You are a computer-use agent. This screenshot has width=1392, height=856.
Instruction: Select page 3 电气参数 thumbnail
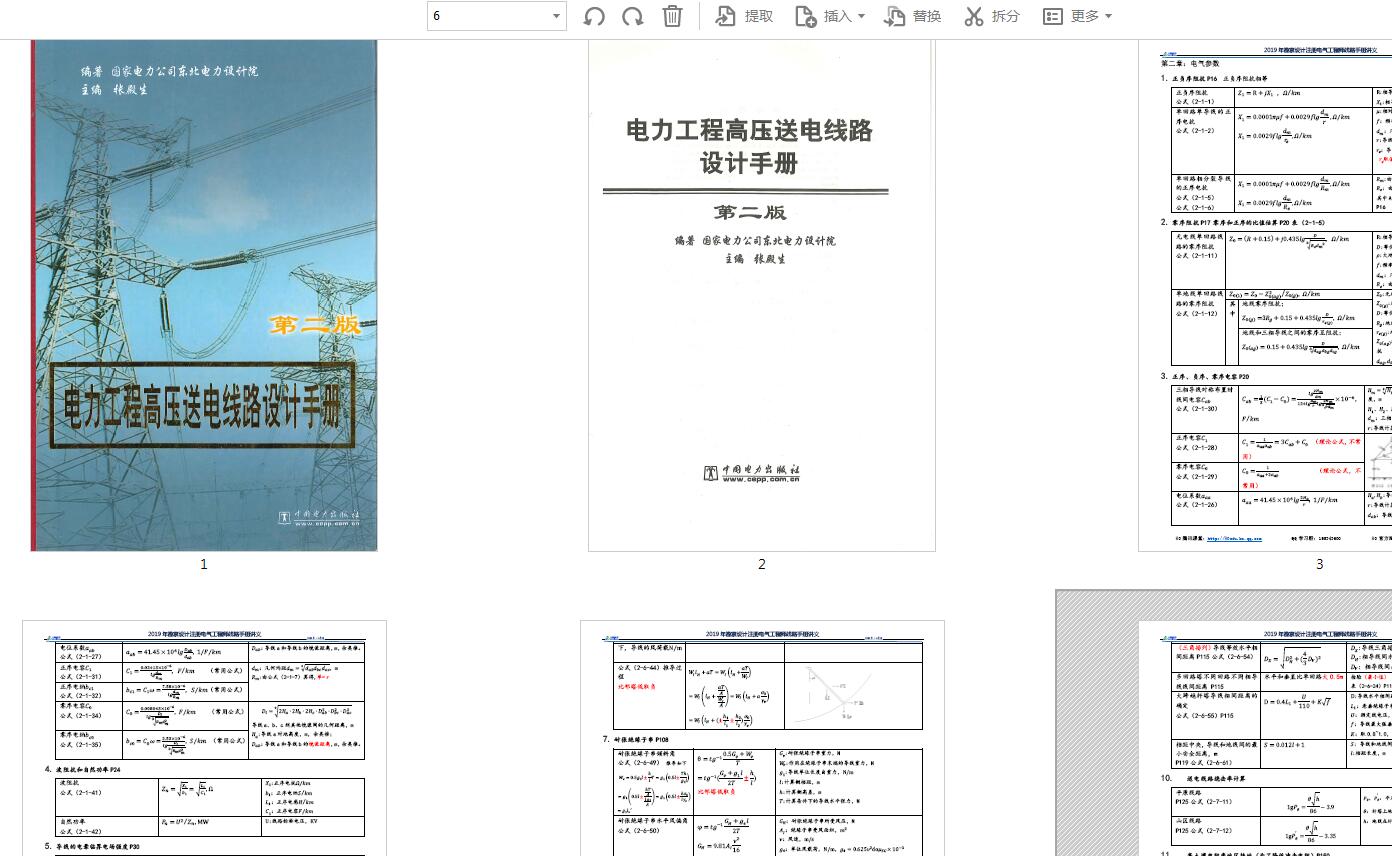tap(1265, 295)
